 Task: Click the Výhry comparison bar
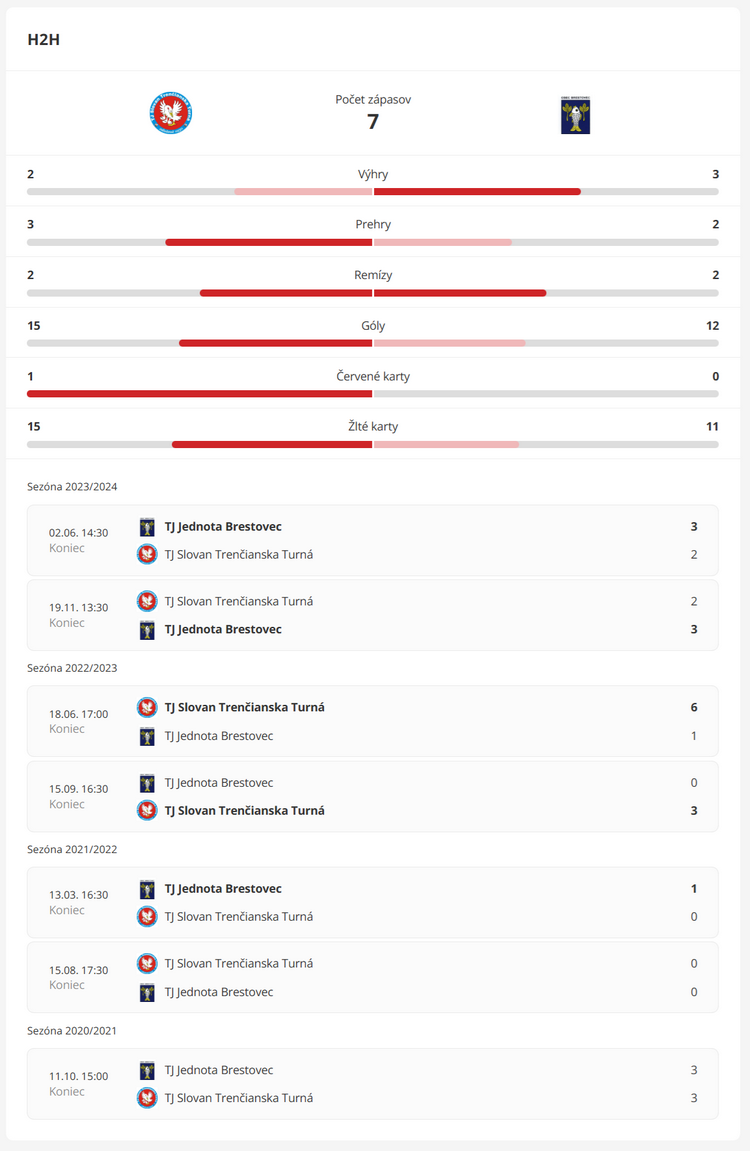[x=373, y=191]
